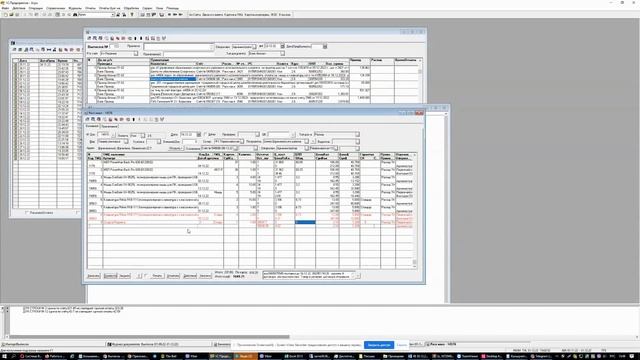Click the horizontal scrollbar of the messages panel
The height and width of the screenshot is (360, 640).
pyautogui.click(x=149, y=337)
